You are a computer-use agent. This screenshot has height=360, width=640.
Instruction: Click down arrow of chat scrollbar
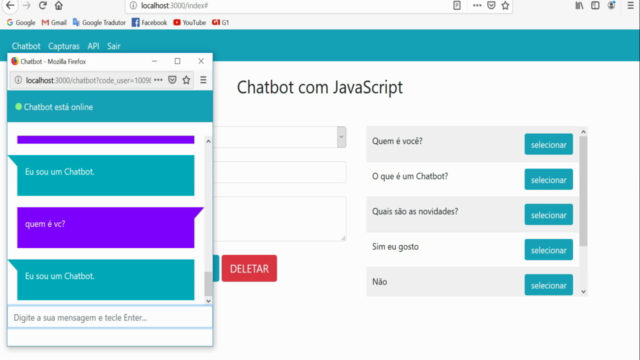208,301
